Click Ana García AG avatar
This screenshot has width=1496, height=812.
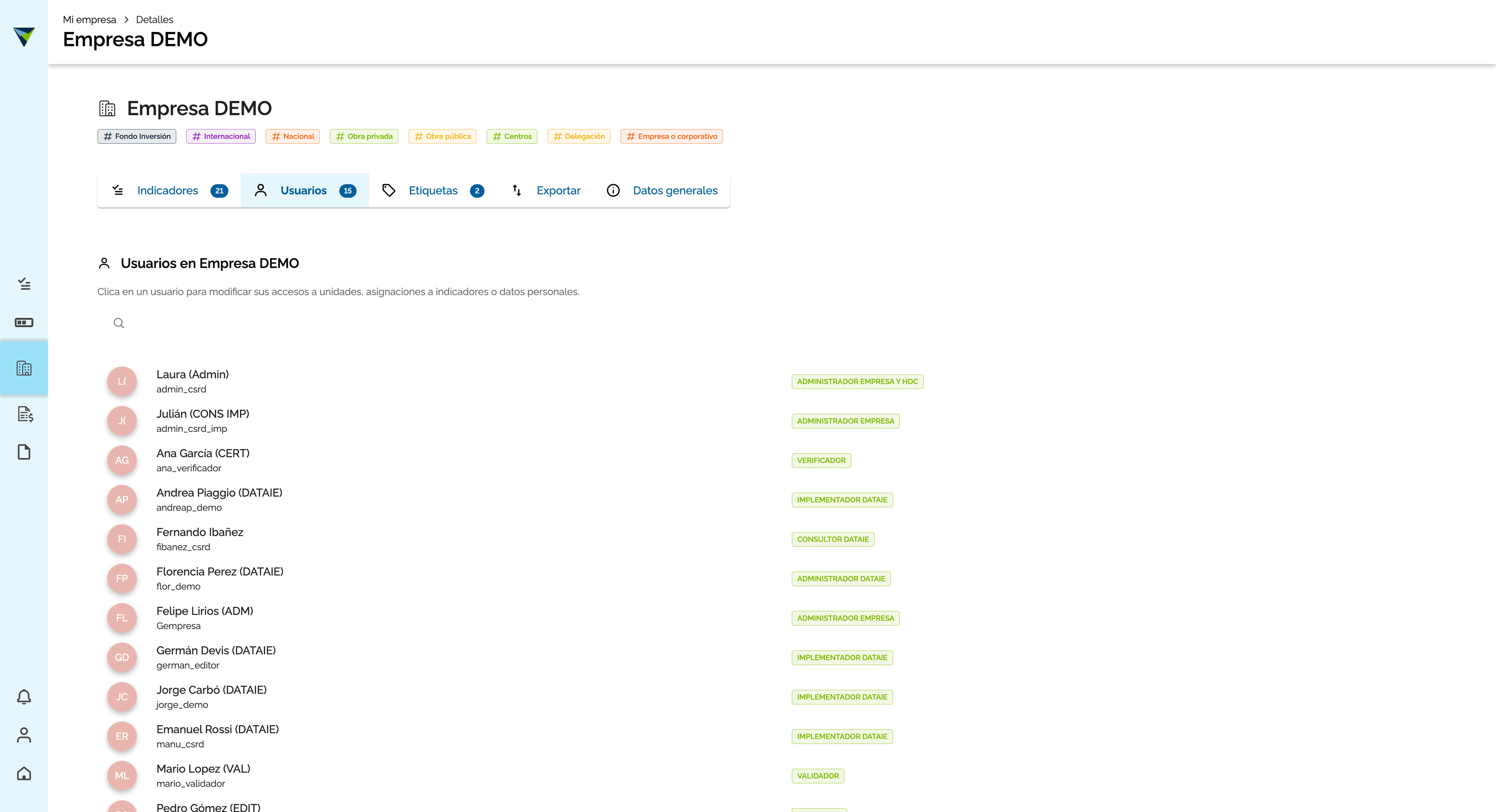click(122, 460)
